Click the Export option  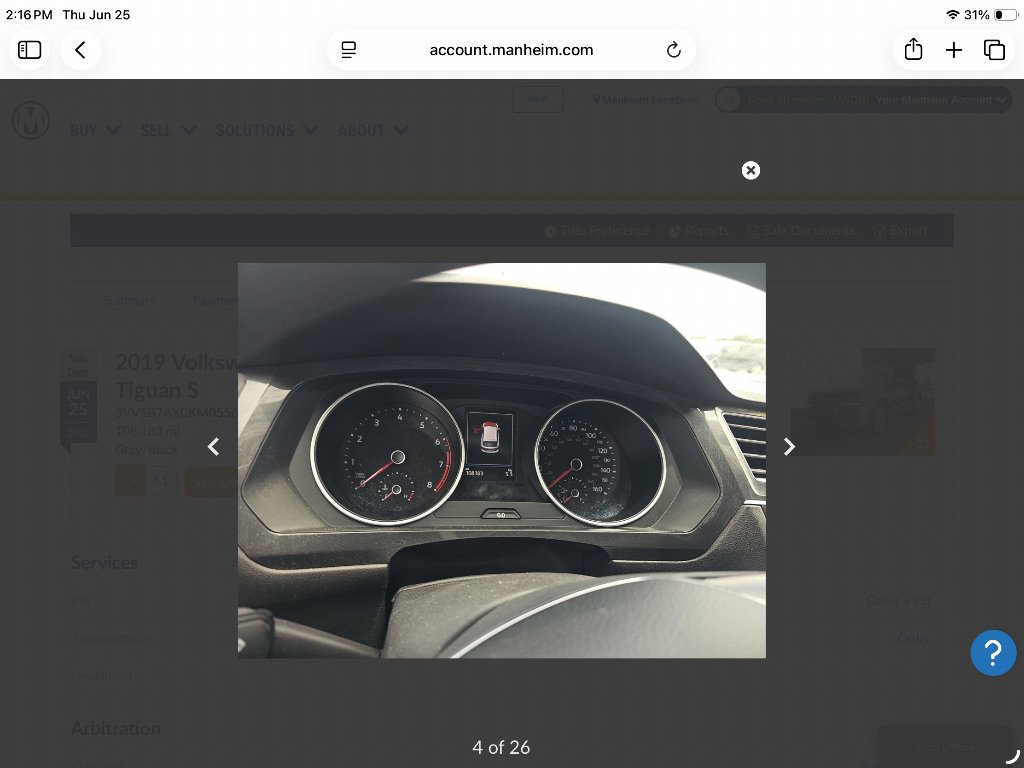tap(901, 231)
